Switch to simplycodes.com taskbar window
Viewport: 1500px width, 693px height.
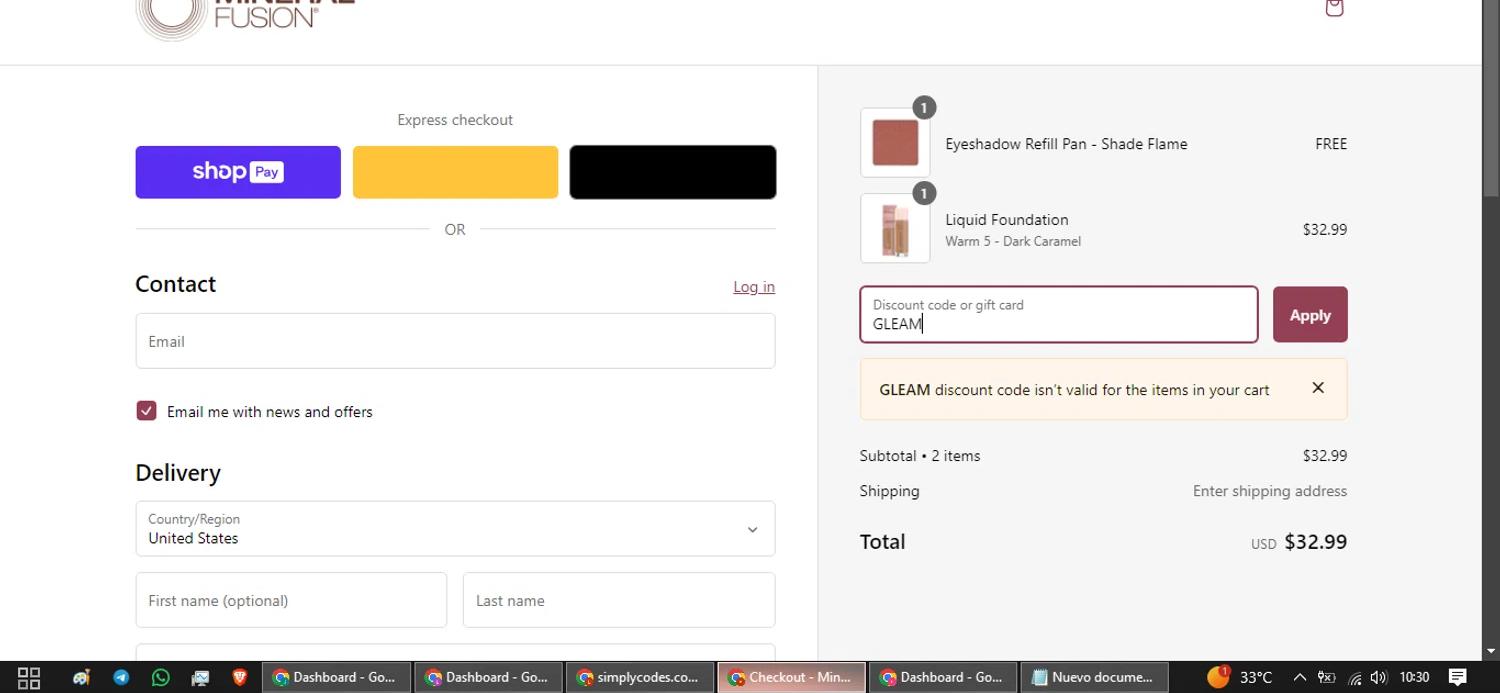640,677
